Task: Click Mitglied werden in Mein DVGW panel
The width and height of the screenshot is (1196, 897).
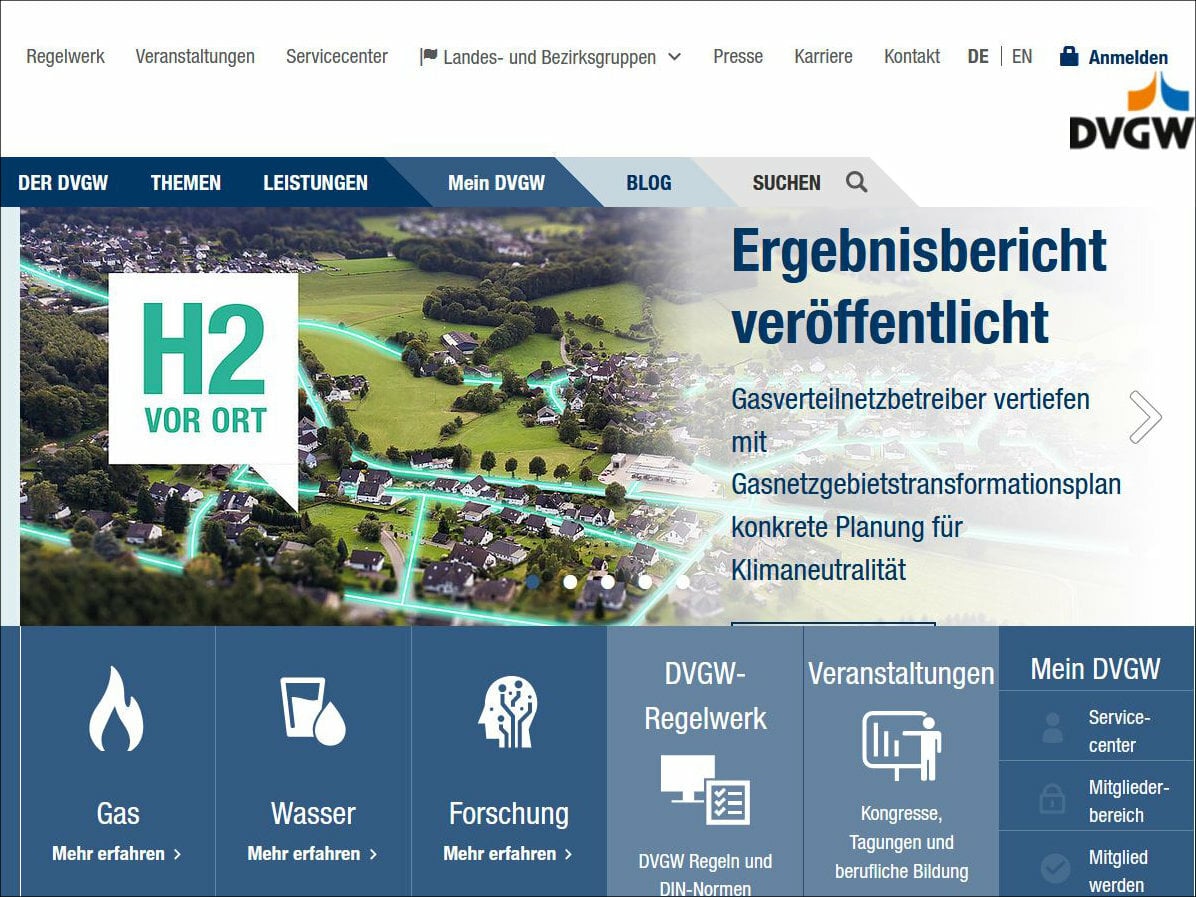Action: 1117,871
